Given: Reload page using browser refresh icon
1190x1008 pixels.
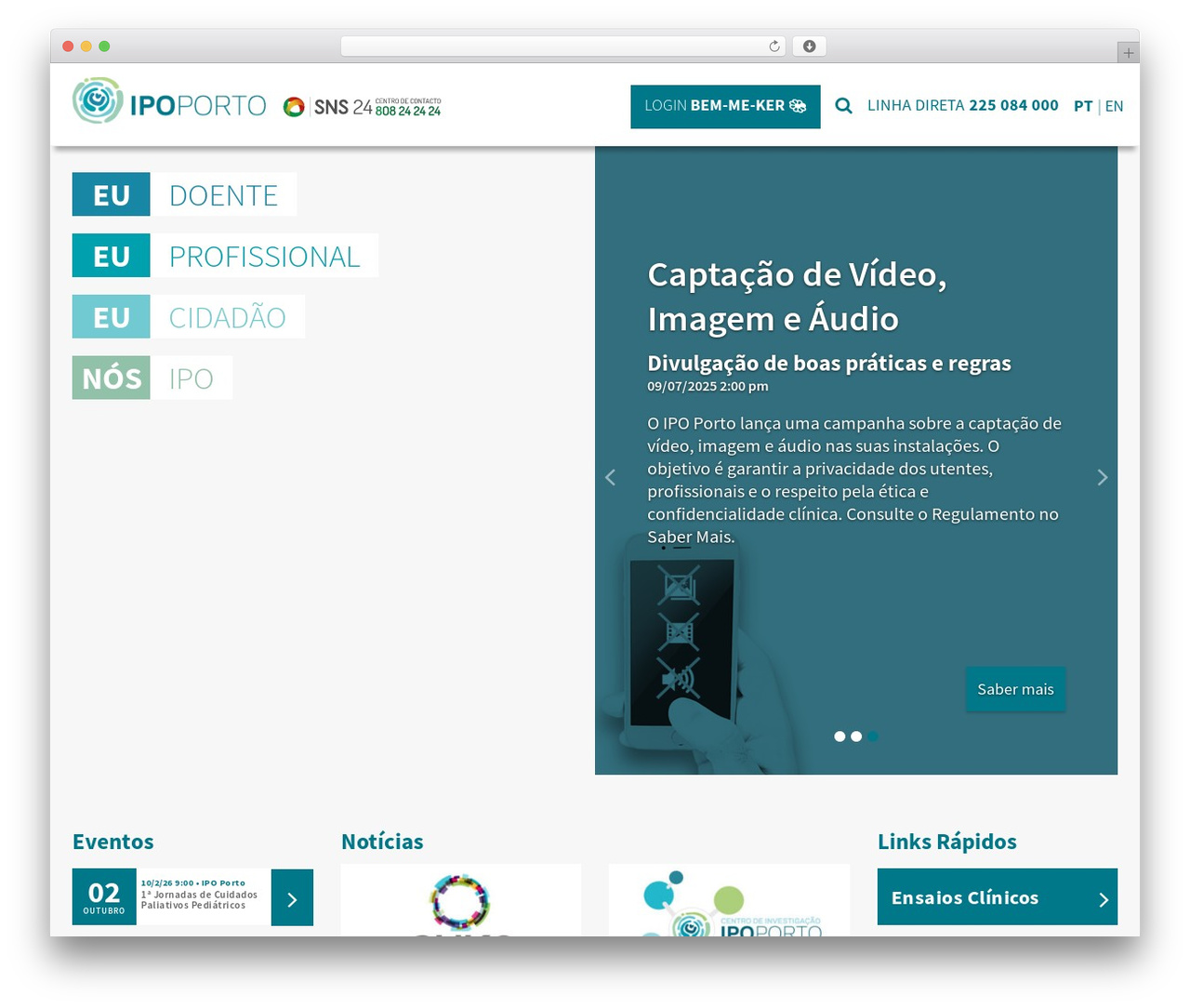Looking at the screenshot, I should click(x=774, y=46).
